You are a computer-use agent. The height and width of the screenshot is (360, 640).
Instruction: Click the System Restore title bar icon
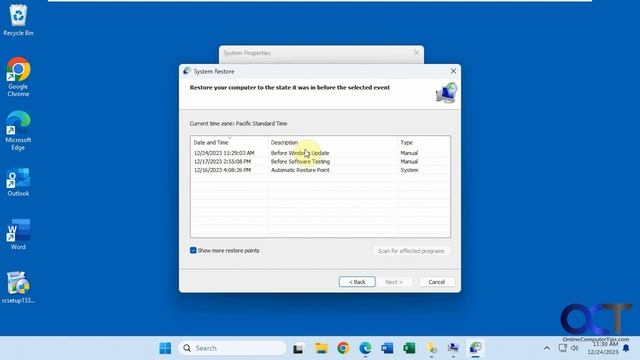[x=187, y=71]
